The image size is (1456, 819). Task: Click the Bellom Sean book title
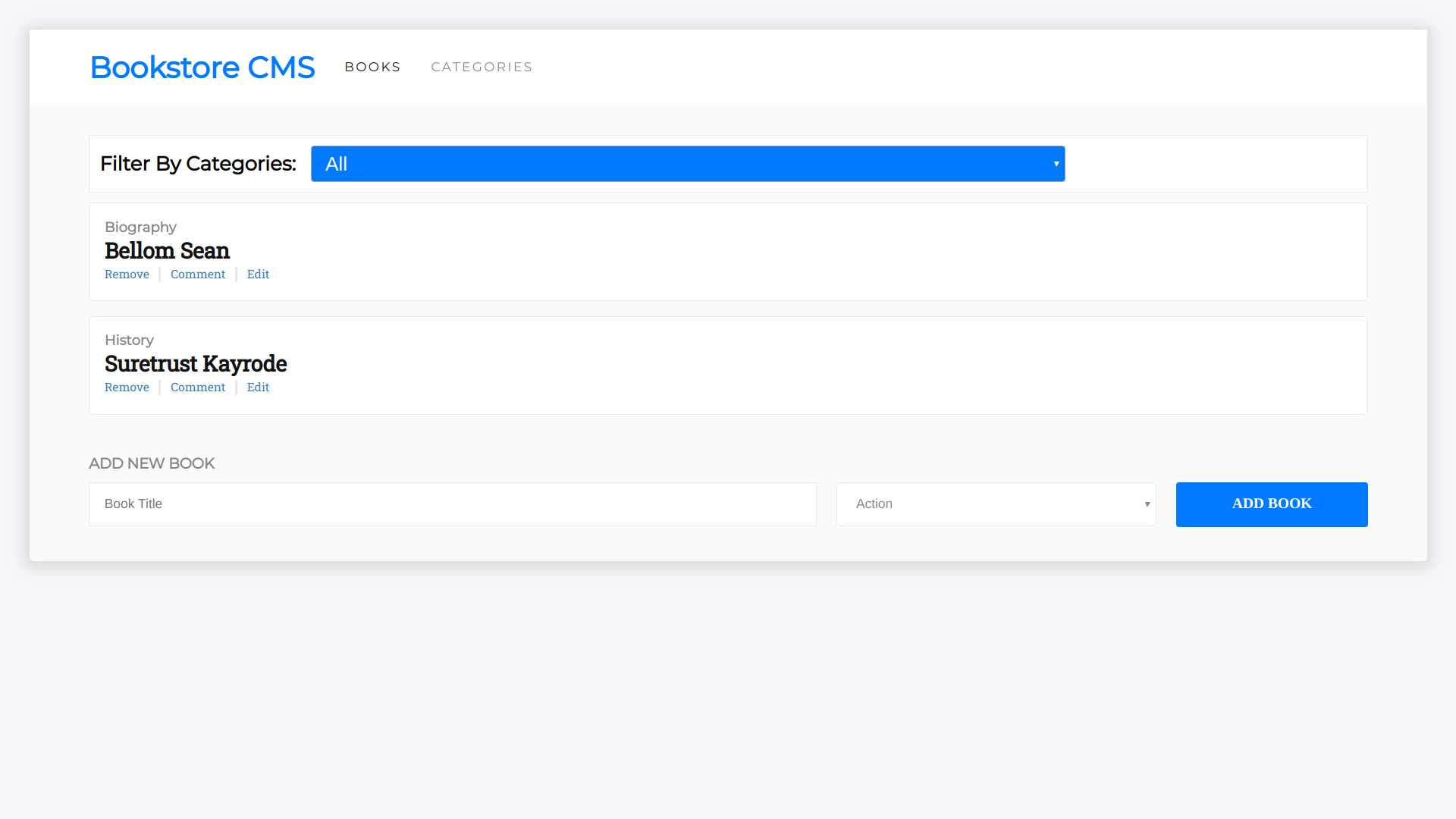[167, 251]
